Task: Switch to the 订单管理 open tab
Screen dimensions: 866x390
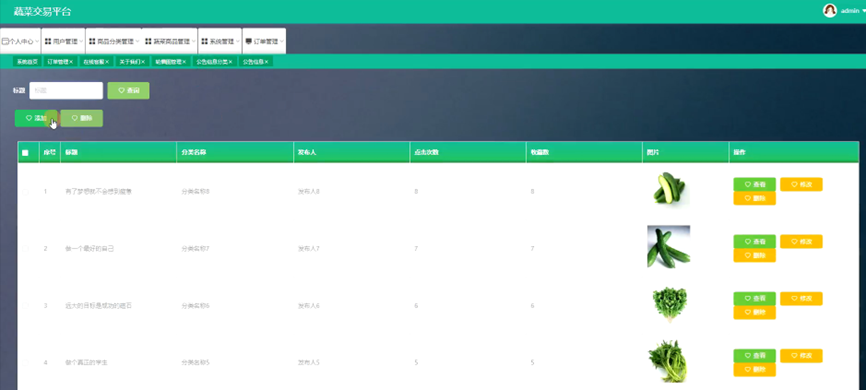Action: pyautogui.click(x=60, y=62)
